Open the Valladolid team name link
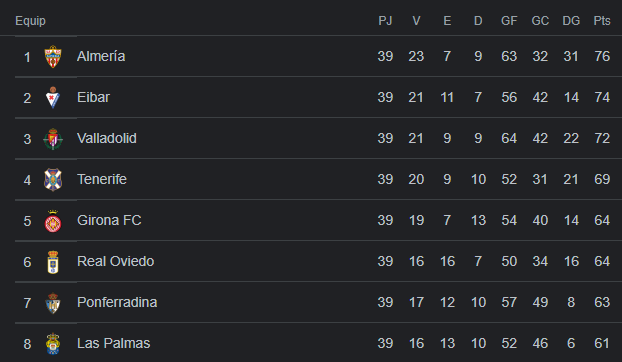622x362 pixels. click(107, 138)
